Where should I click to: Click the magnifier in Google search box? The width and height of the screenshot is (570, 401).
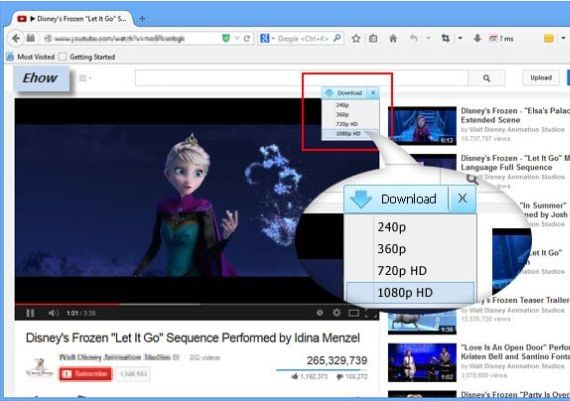[337, 38]
